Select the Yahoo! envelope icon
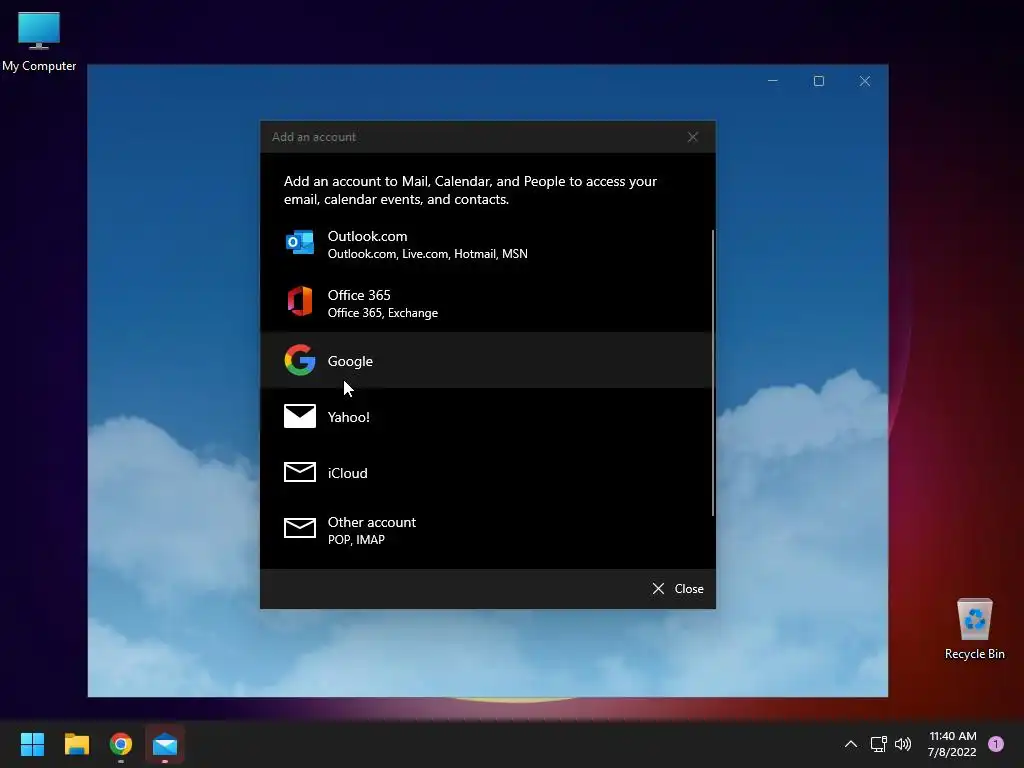1024x768 pixels. (300, 416)
